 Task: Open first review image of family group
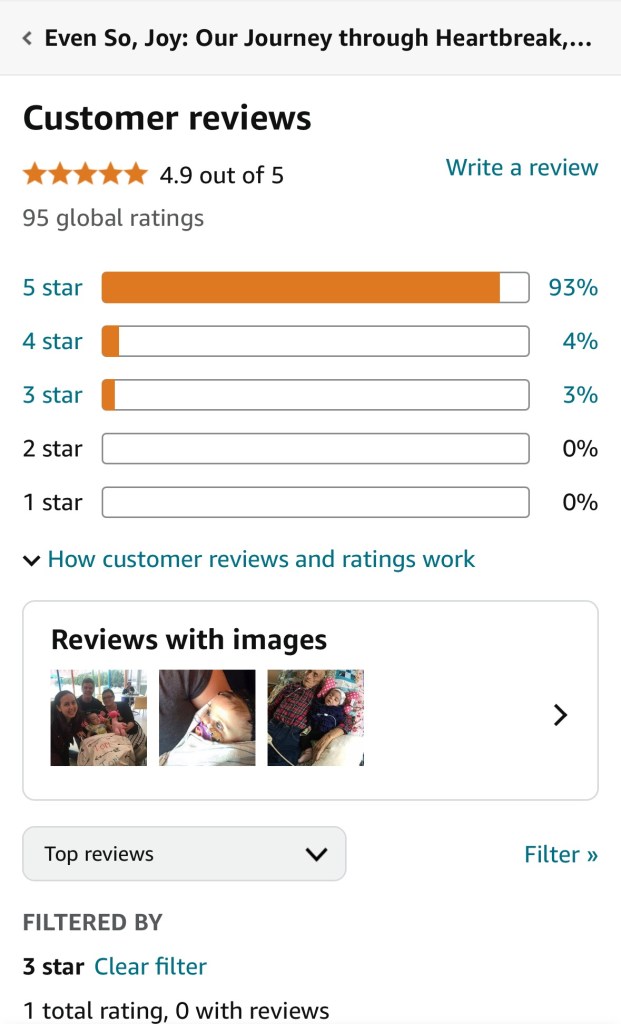[x=99, y=718]
